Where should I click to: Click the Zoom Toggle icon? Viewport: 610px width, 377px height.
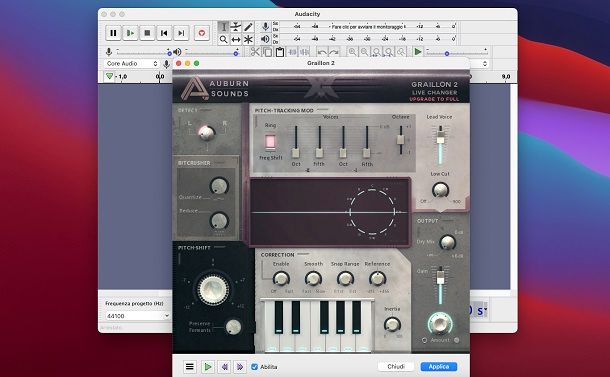[x=401, y=52]
